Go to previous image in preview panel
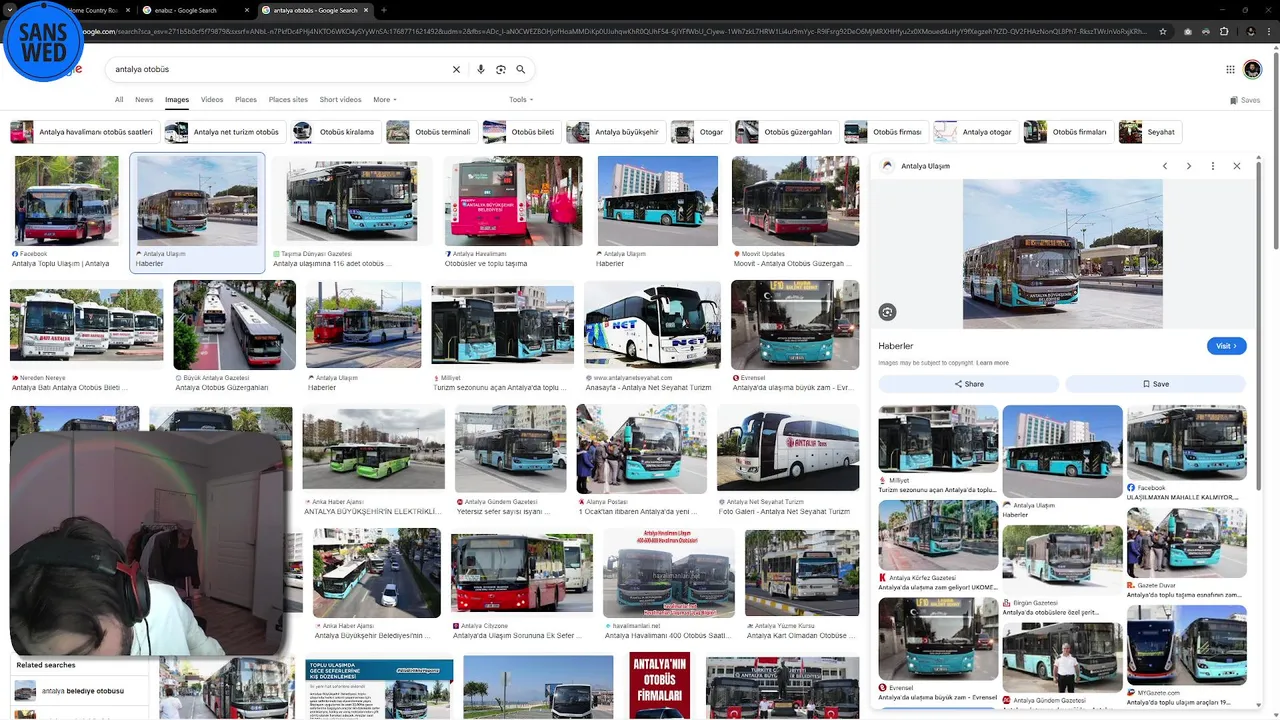The image size is (1280, 720). click(x=1165, y=166)
